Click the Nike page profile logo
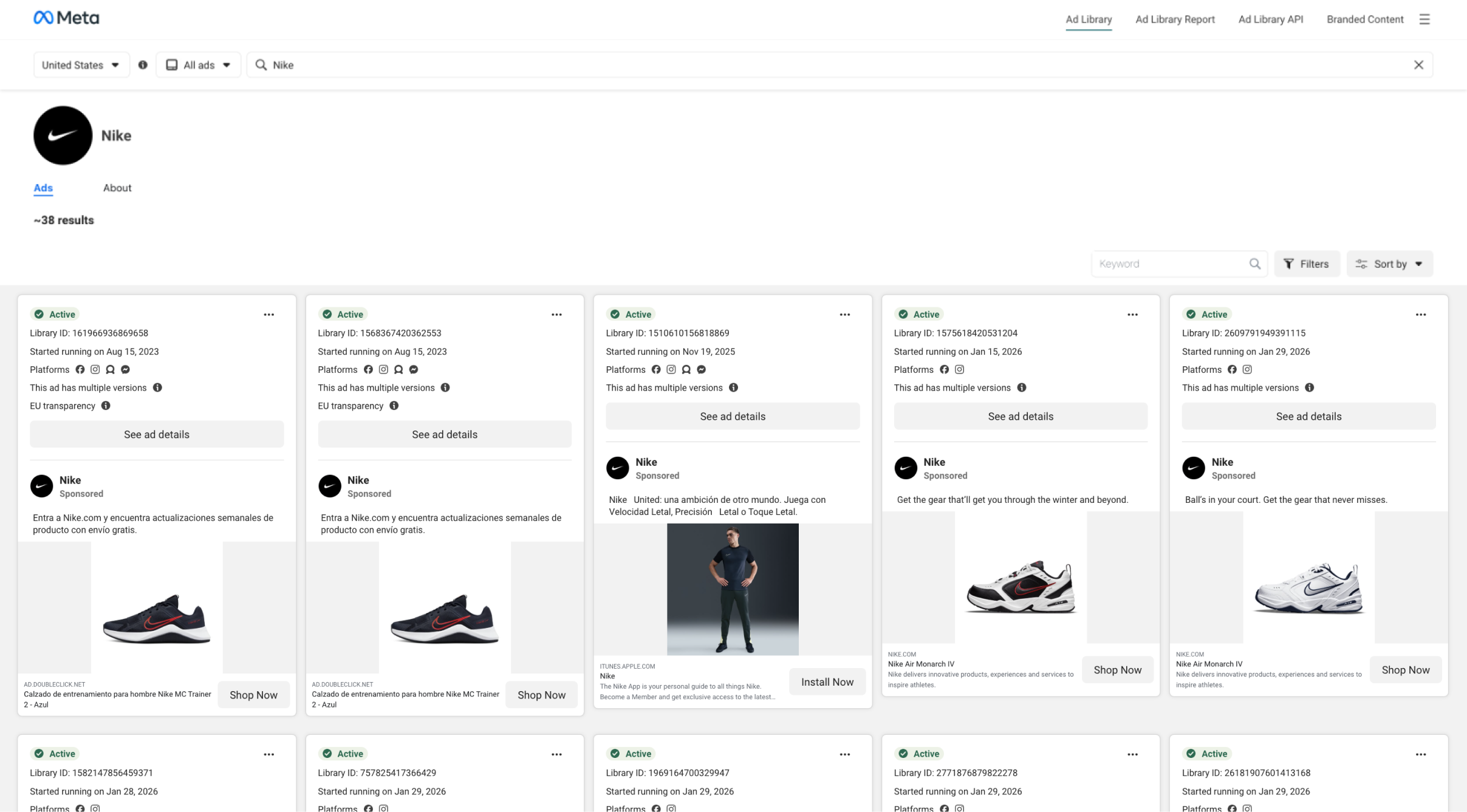The width and height of the screenshot is (1467, 812). (x=63, y=135)
